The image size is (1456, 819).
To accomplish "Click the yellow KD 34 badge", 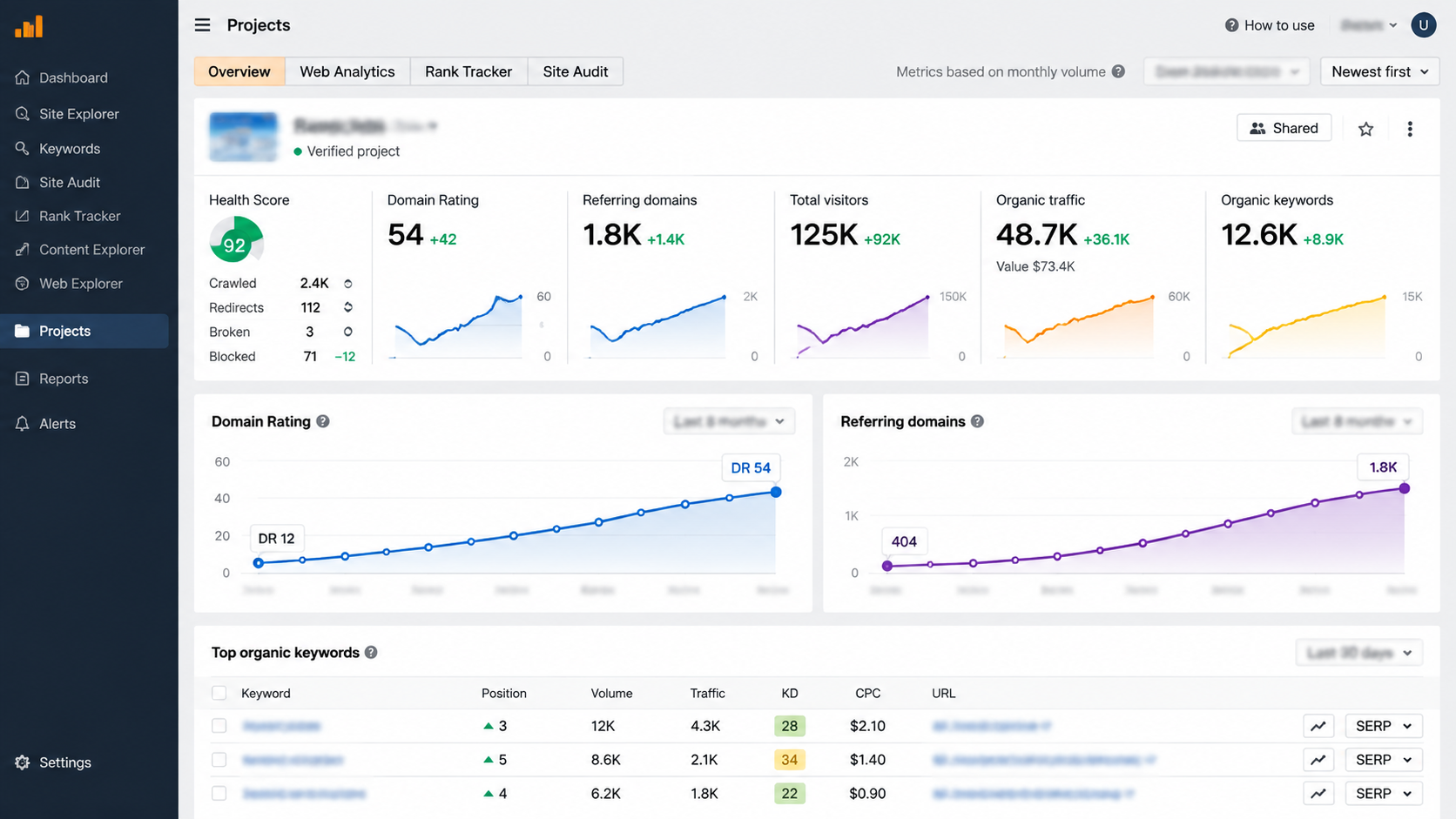I will pyautogui.click(x=789, y=760).
